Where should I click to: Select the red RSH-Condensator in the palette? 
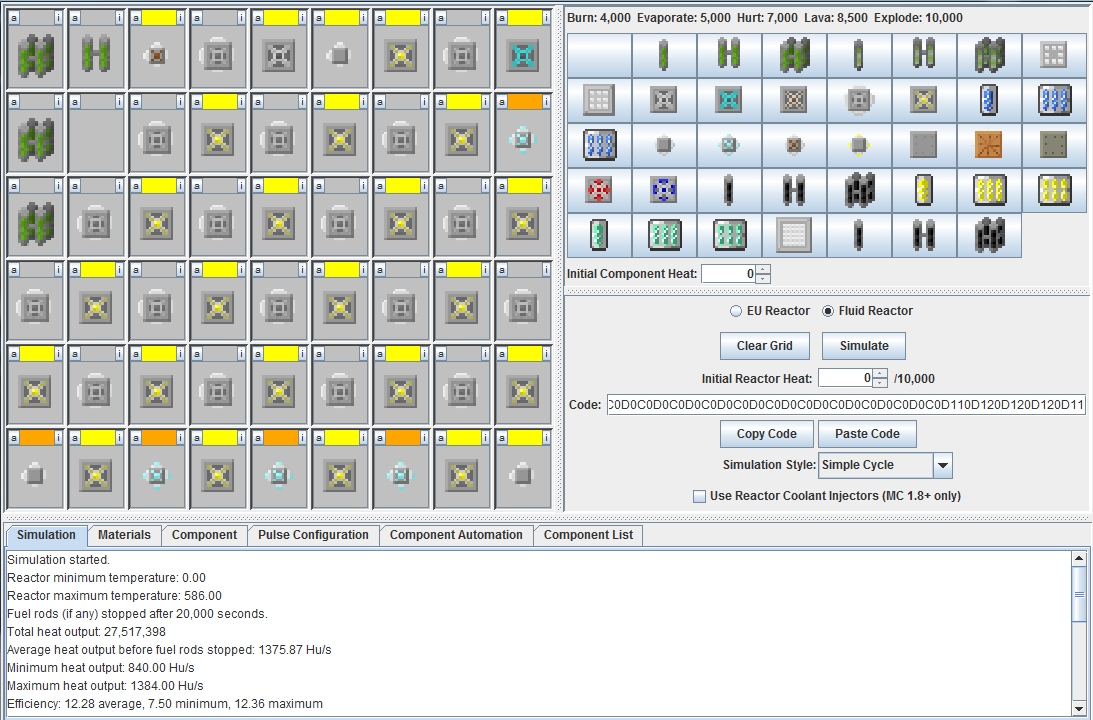599,189
